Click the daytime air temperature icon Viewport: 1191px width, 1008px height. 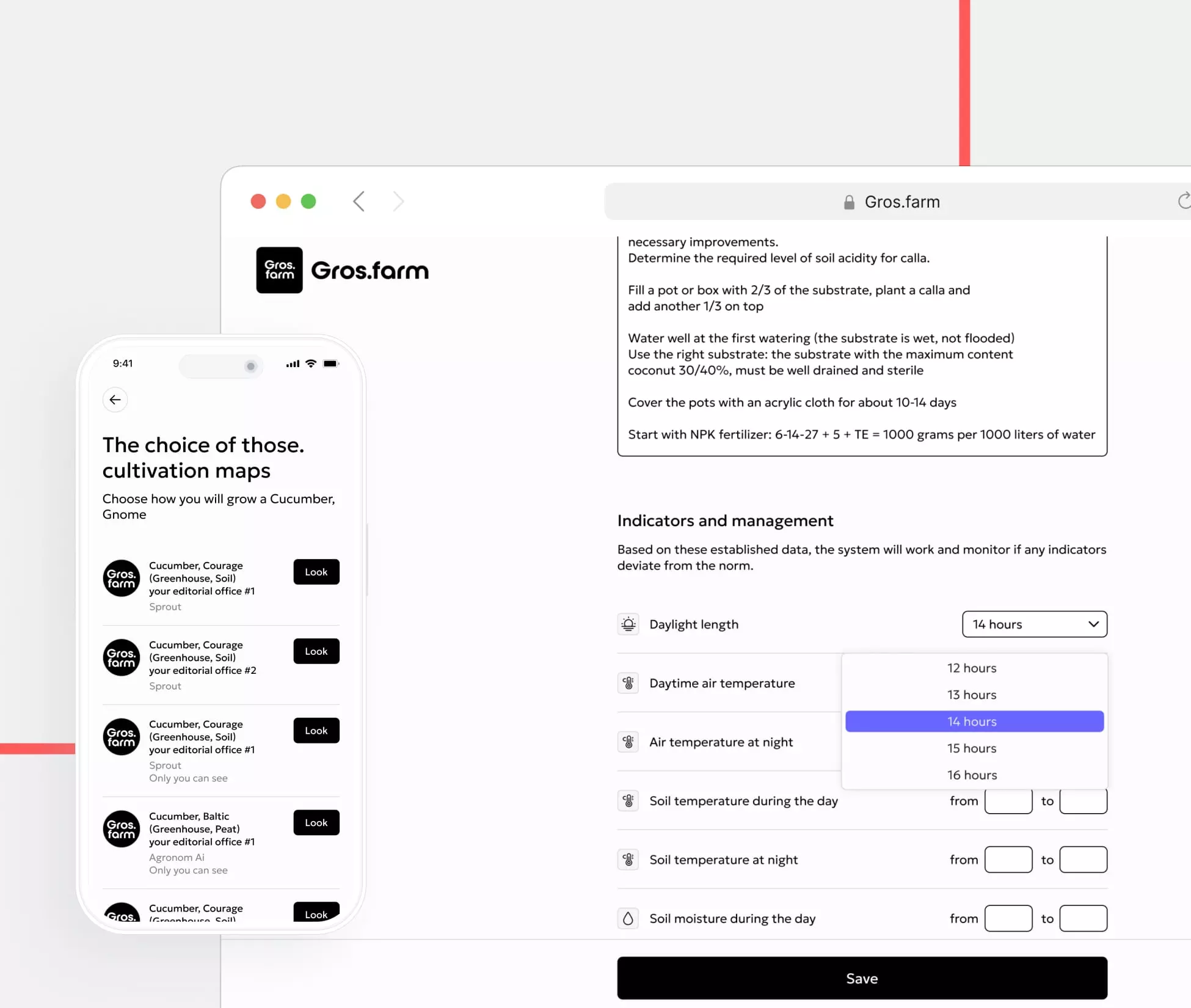point(629,683)
